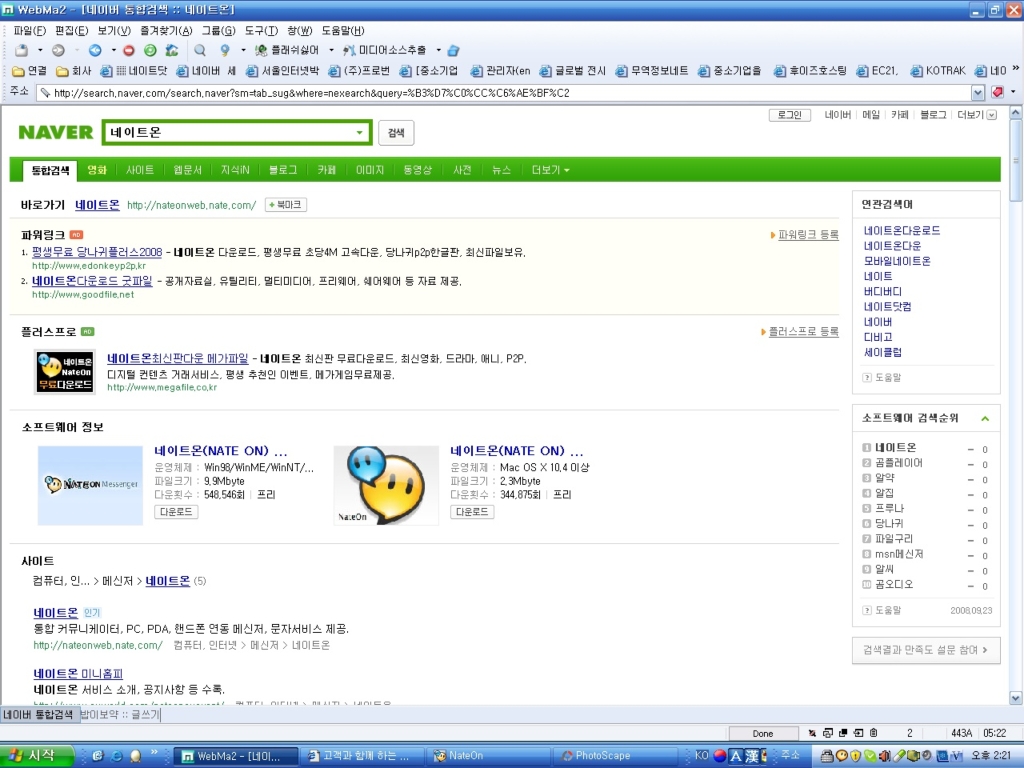The image size is (1024, 768).
Task: Show more bookmarks with the chevron
Action: pyautogui.click(x=1016, y=69)
